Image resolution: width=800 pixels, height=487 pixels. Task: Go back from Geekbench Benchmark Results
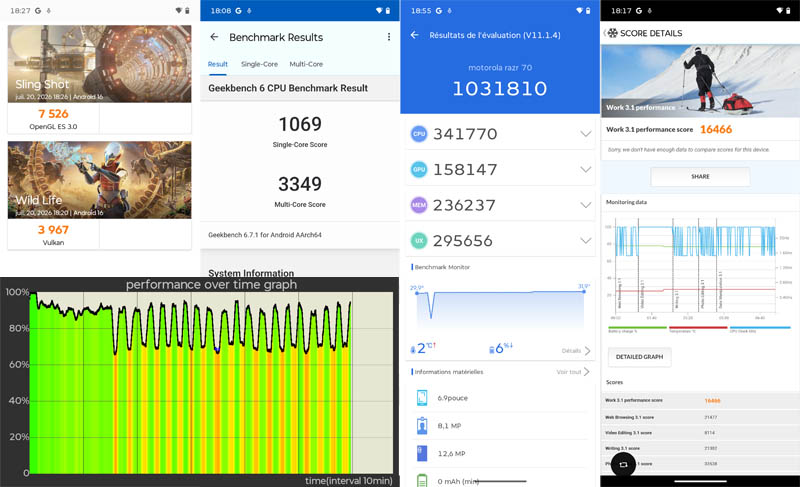pyautogui.click(x=214, y=37)
